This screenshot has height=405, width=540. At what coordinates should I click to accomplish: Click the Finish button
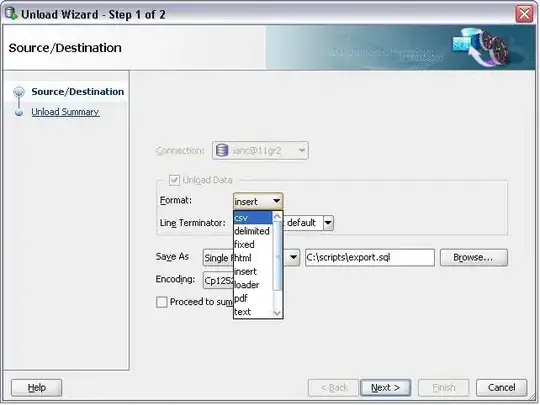(x=444, y=388)
